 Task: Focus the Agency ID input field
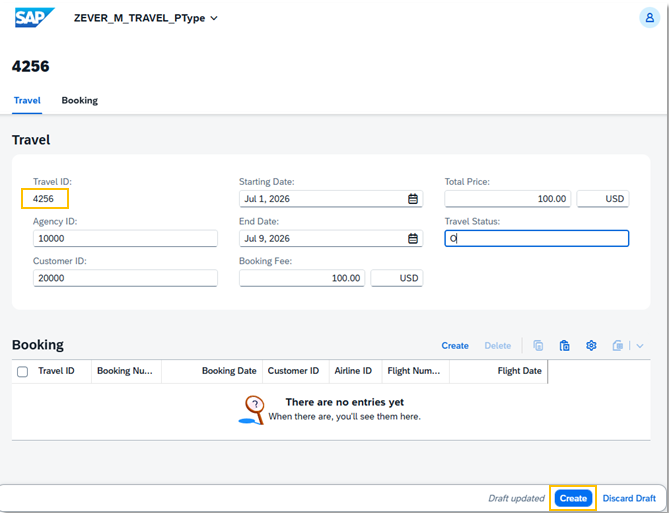pos(125,238)
